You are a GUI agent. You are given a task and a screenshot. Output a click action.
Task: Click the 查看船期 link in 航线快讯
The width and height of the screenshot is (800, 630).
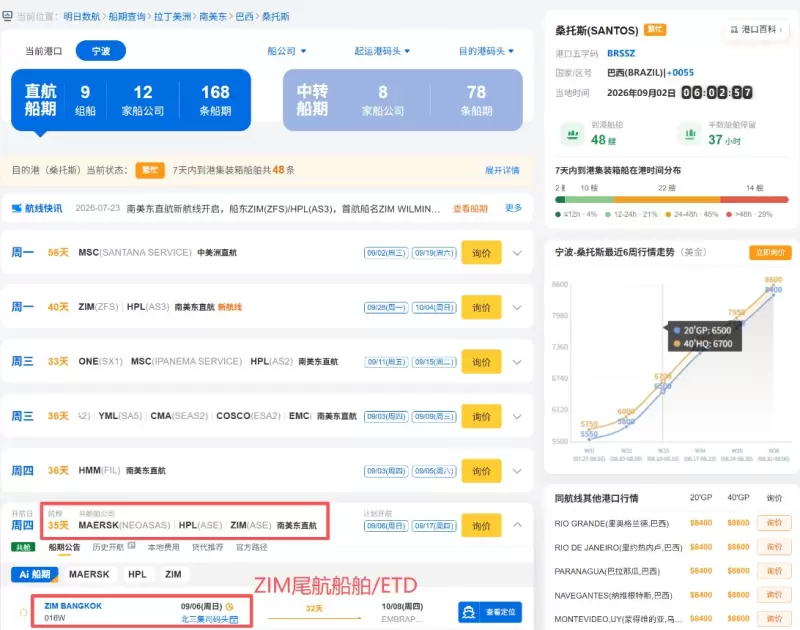pos(470,209)
